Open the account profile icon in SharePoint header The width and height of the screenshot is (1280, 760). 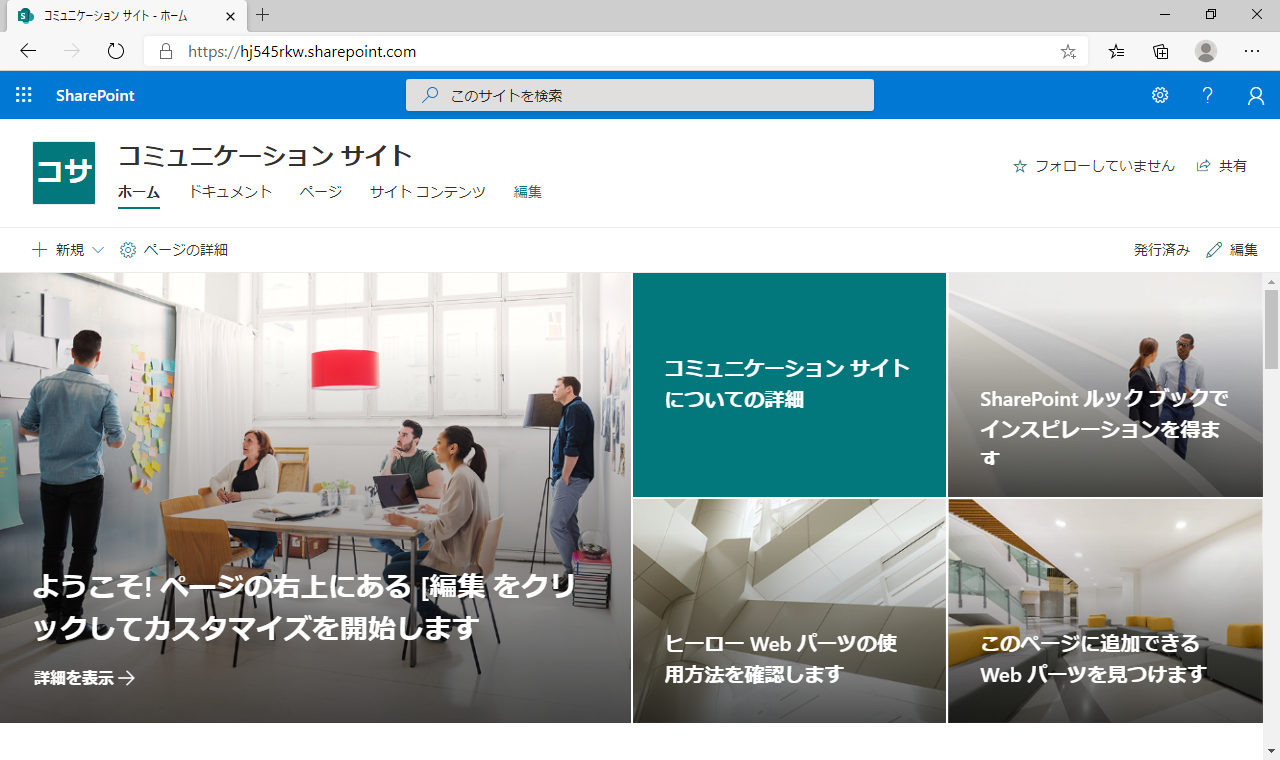(x=1256, y=95)
